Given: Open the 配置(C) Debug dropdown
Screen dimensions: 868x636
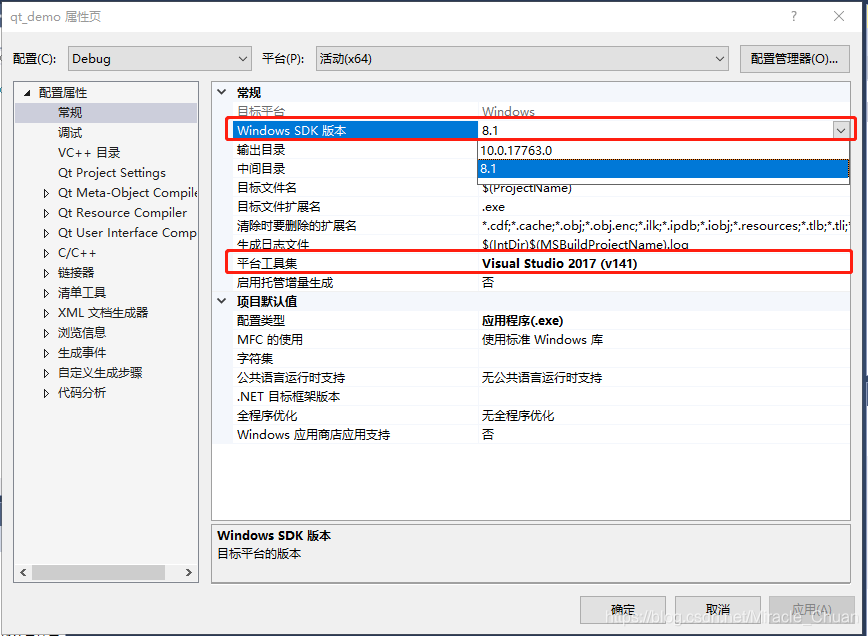Looking at the screenshot, I should (x=159, y=59).
